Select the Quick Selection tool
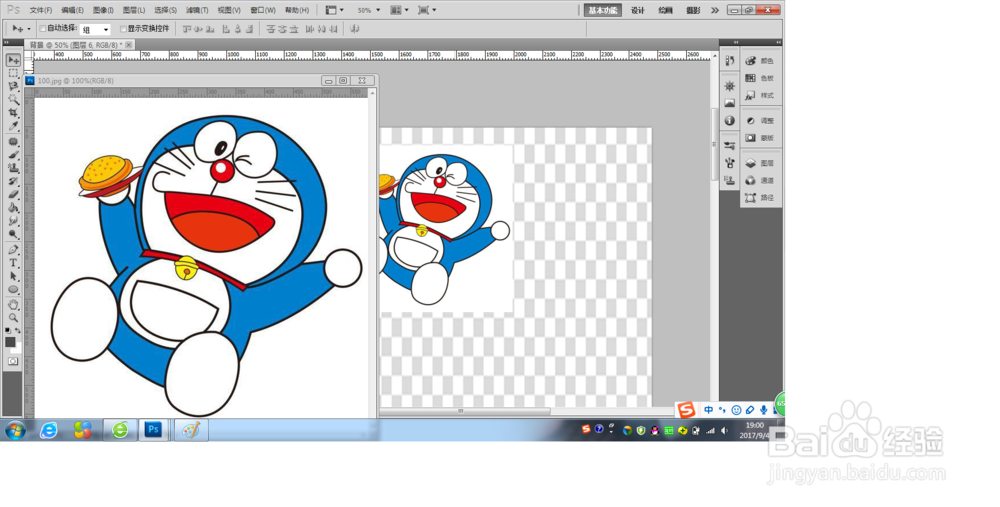1000x507 pixels. click(13, 99)
